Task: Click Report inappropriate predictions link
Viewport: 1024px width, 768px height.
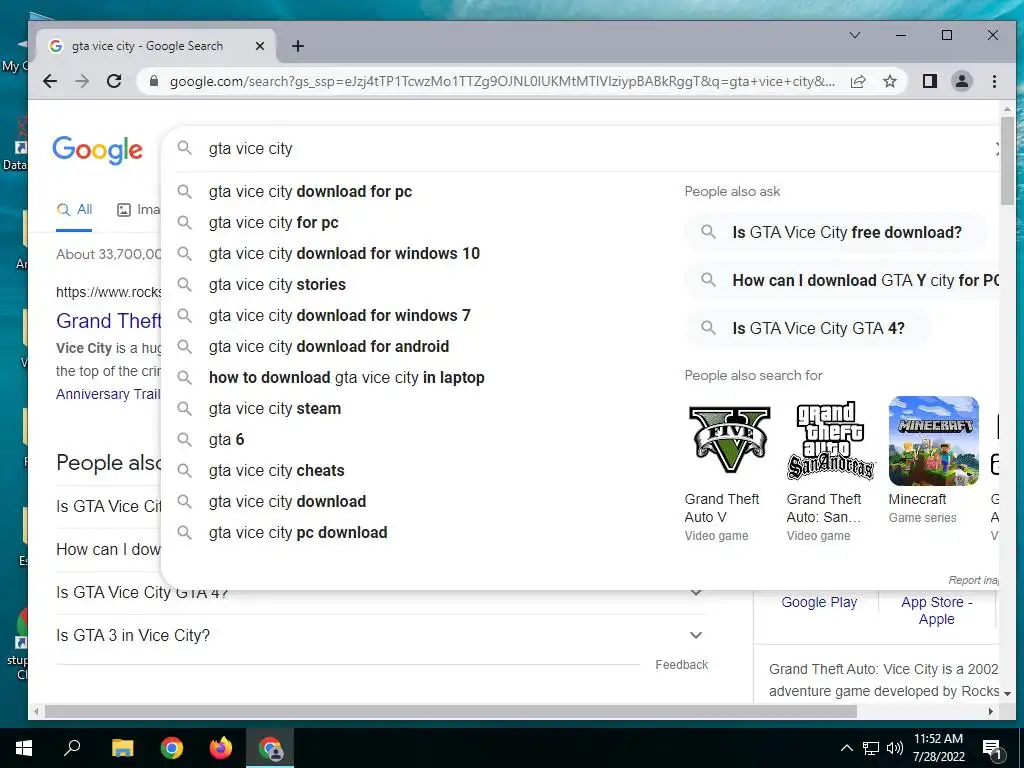Action: click(973, 580)
